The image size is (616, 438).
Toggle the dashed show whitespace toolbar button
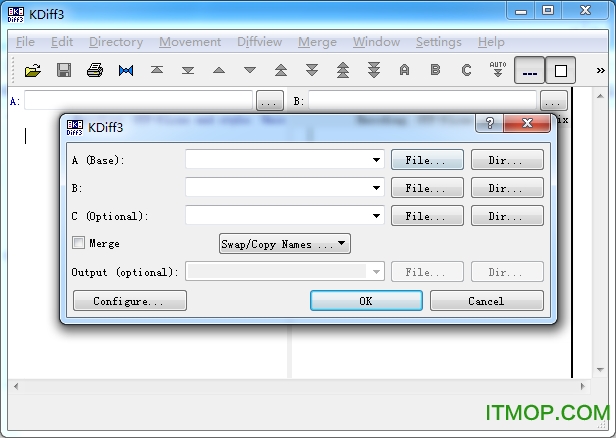click(530, 70)
